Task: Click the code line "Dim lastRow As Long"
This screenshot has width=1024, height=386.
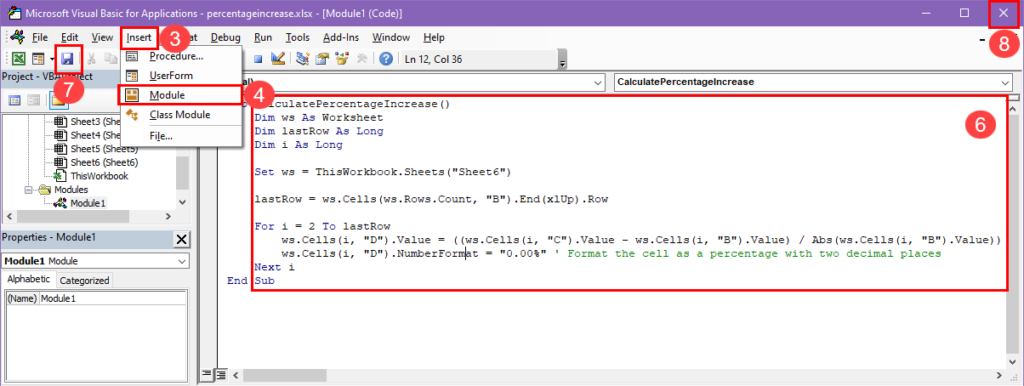Action: coord(319,131)
